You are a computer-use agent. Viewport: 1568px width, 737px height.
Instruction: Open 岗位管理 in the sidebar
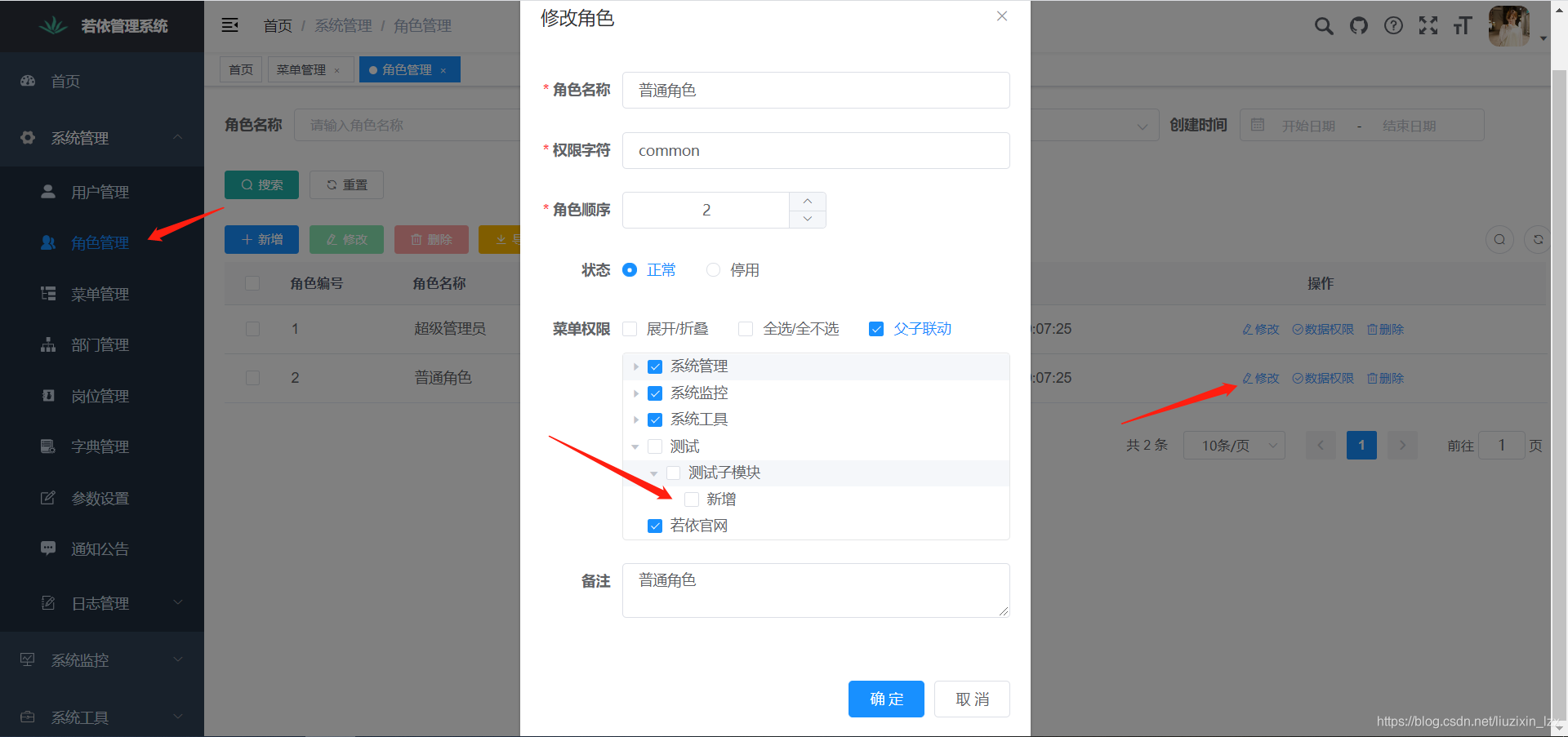tap(102, 396)
